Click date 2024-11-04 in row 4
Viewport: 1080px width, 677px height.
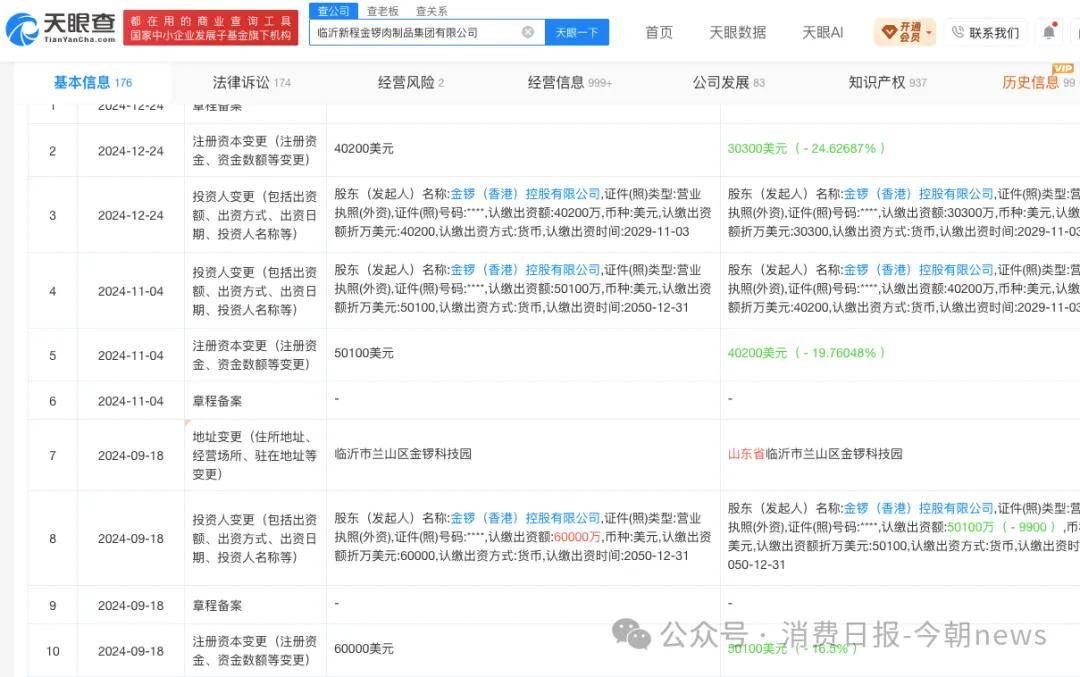tap(131, 291)
